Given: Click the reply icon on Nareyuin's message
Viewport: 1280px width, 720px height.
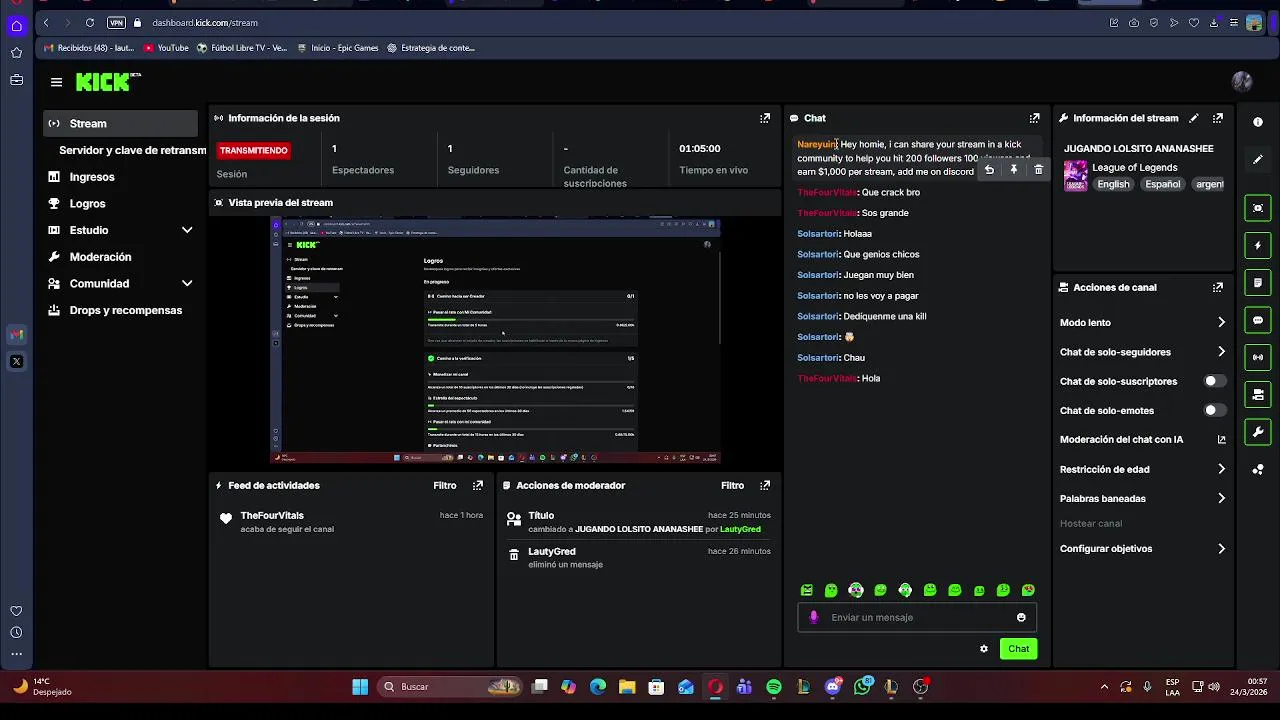Looking at the screenshot, I should coord(989,170).
